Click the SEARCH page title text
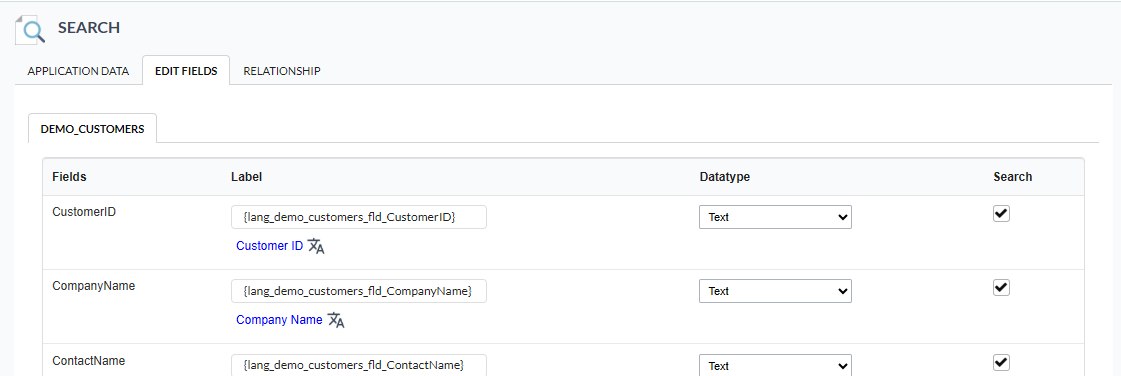This screenshot has height=376, width=1121. point(89,28)
